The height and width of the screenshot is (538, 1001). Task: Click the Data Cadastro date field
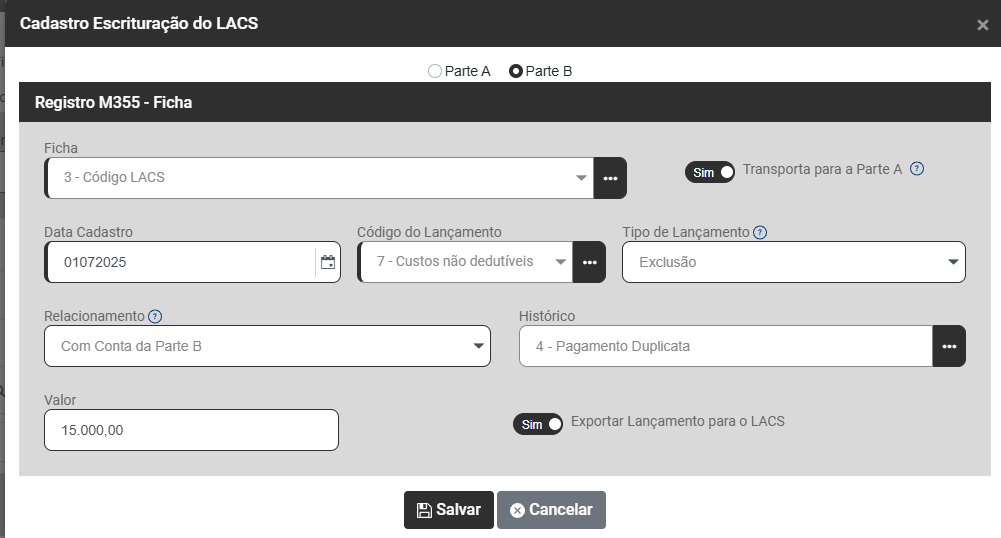point(180,263)
